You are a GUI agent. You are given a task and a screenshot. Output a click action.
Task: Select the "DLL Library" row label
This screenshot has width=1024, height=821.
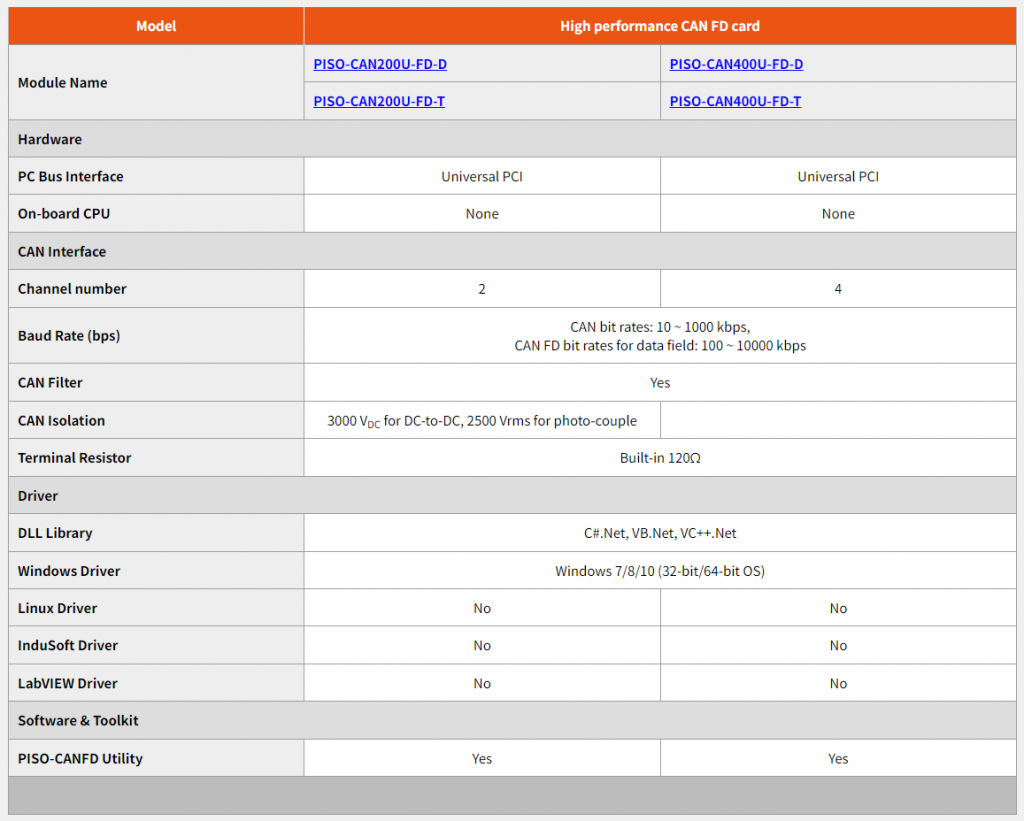55,533
